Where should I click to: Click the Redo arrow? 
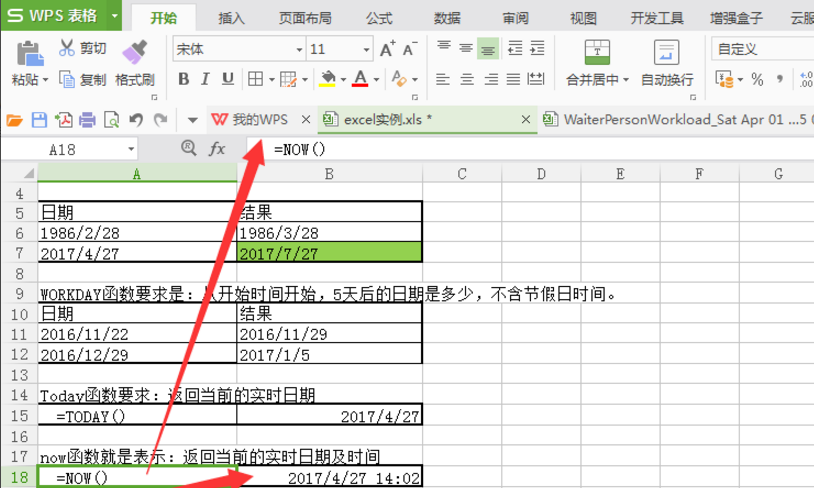pyautogui.click(x=160, y=120)
